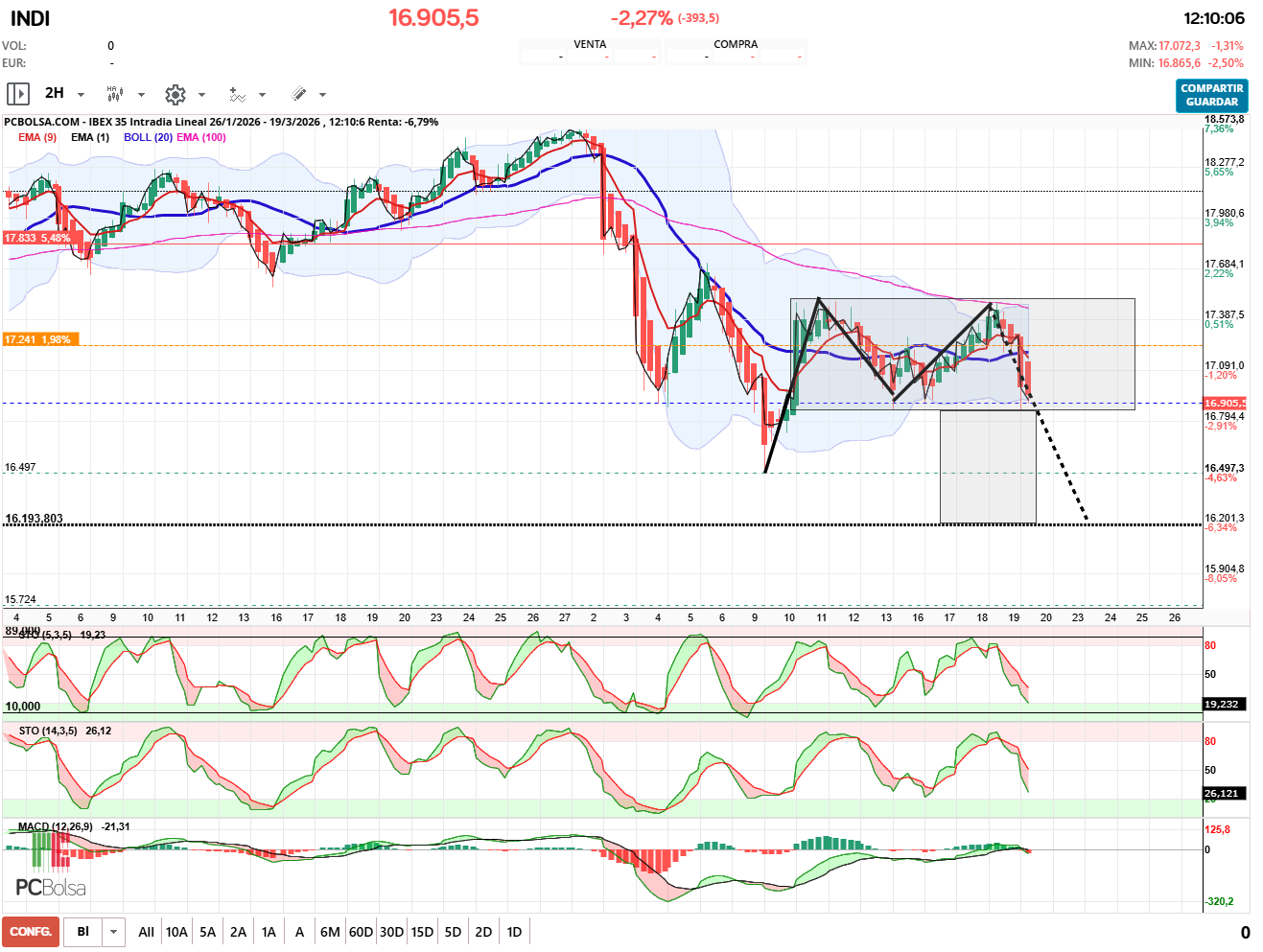Click the 17.833 red price level tag
This screenshot has width=1263, height=952.
tap(37, 238)
